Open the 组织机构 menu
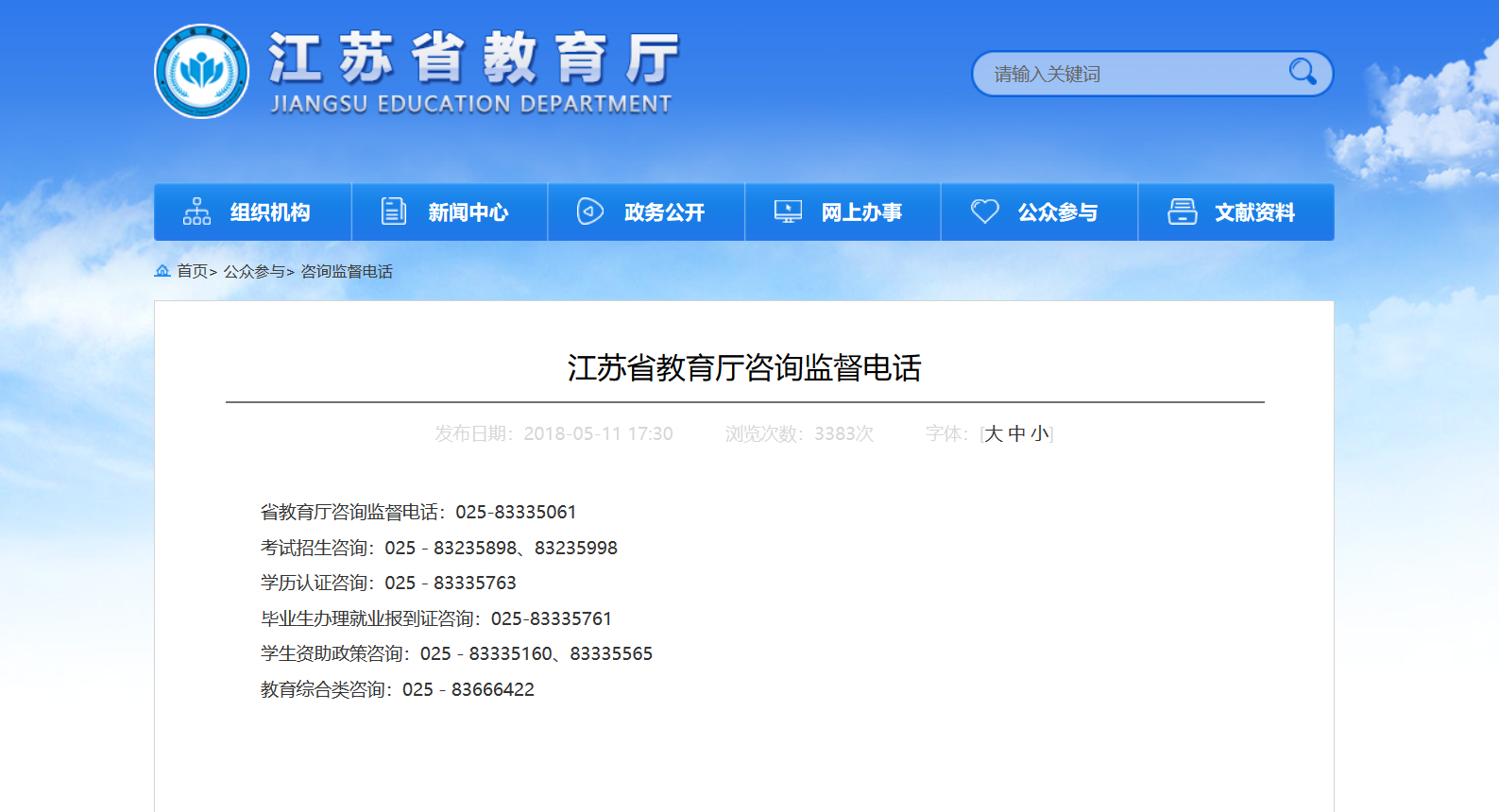The width and height of the screenshot is (1499, 812). (253, 212)
